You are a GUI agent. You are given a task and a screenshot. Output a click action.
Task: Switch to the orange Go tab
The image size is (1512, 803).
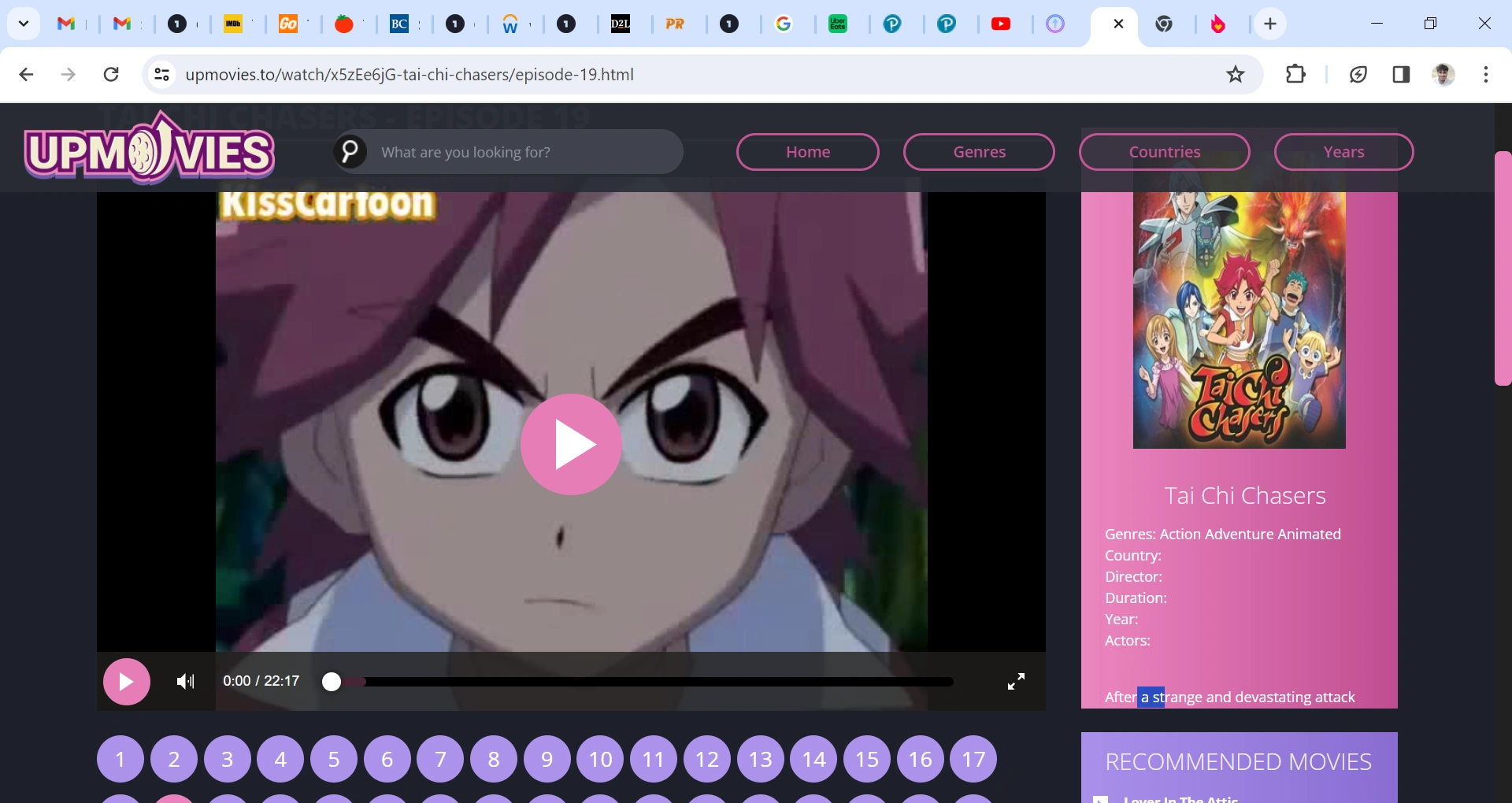[288, 24]
